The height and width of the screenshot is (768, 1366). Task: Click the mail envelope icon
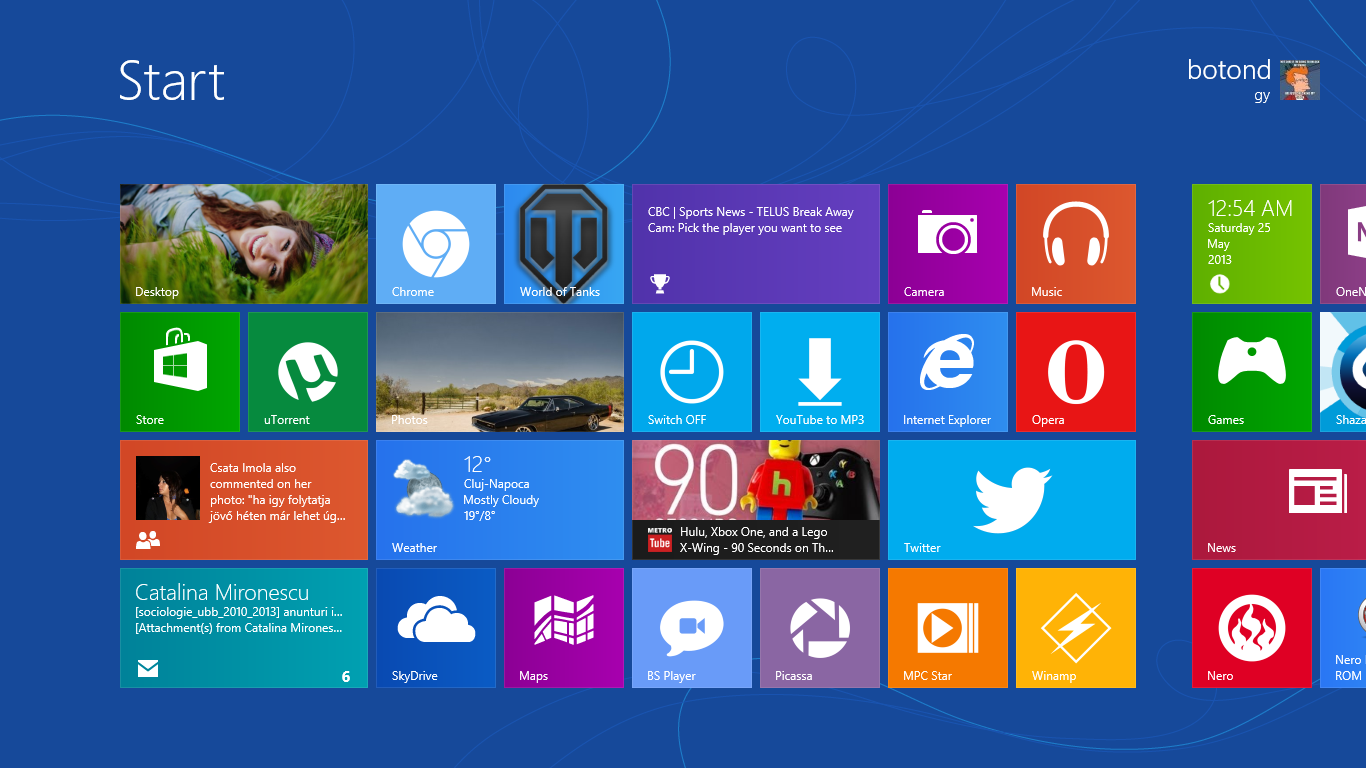(x=148, y=668)
